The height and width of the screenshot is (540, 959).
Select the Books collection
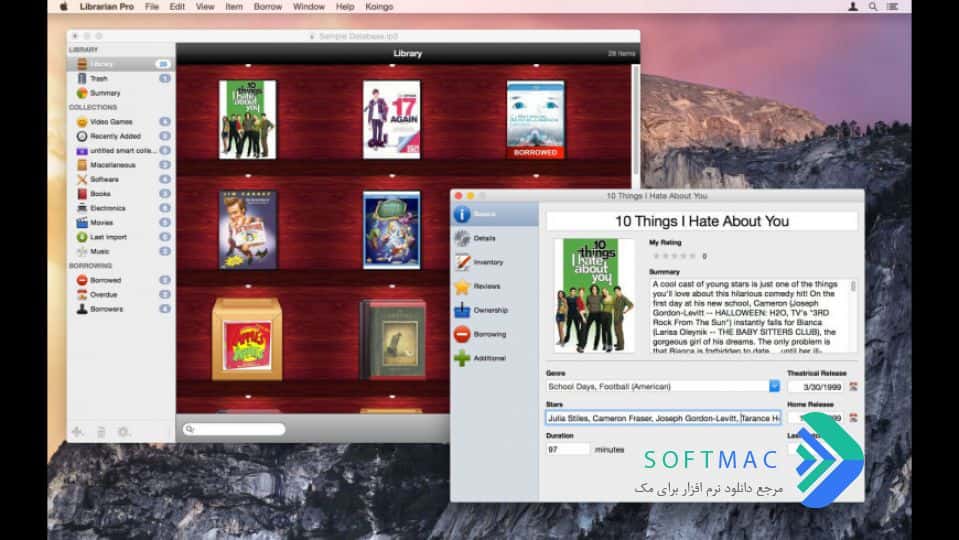(120, 193)
